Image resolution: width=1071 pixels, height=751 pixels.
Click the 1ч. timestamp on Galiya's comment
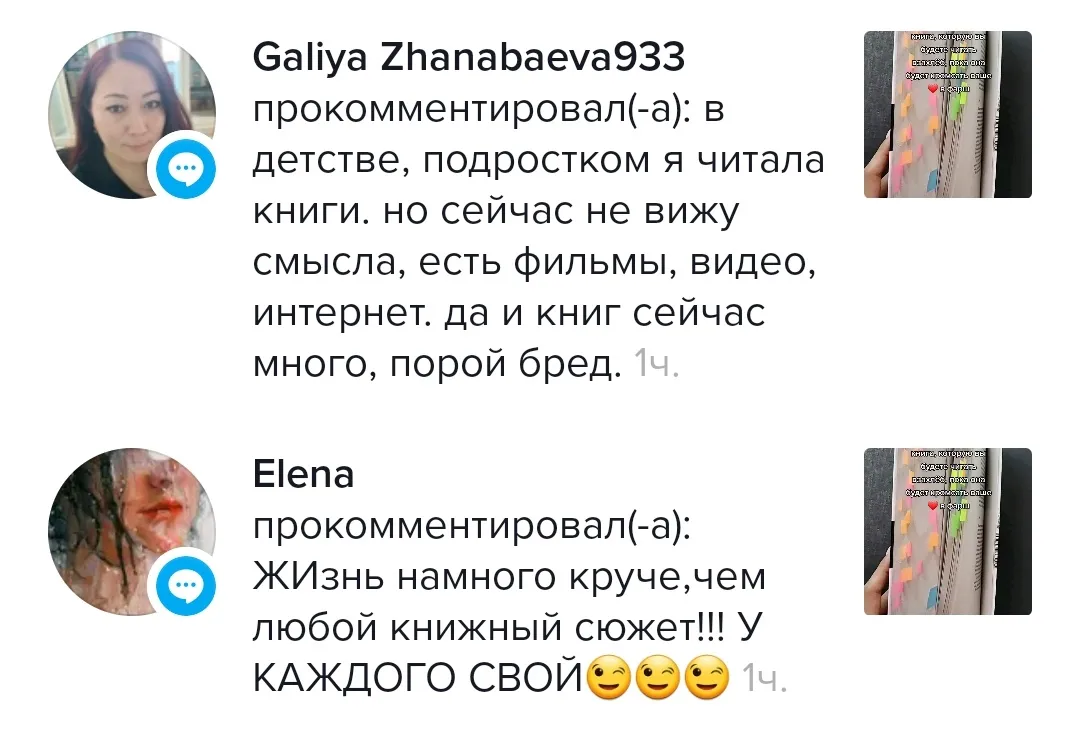pos(656,363)
